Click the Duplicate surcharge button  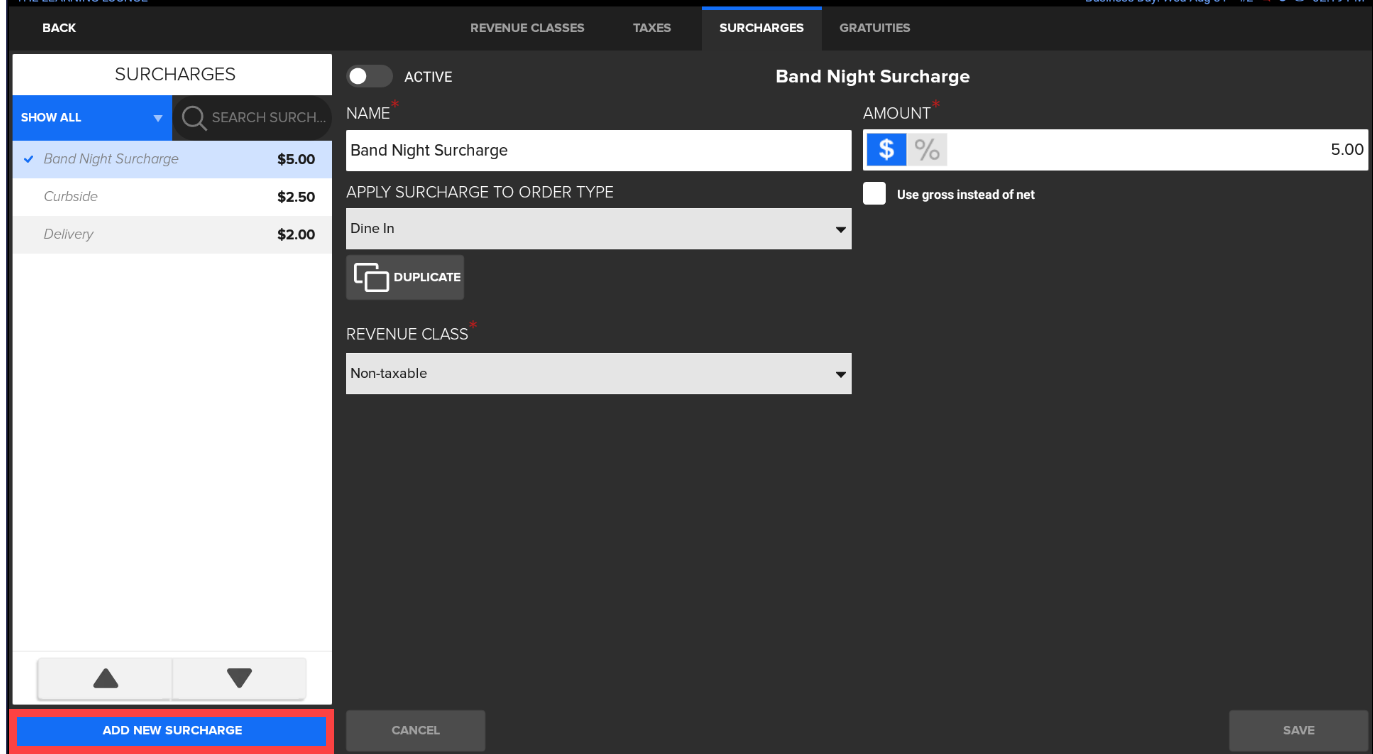point(405,277)
